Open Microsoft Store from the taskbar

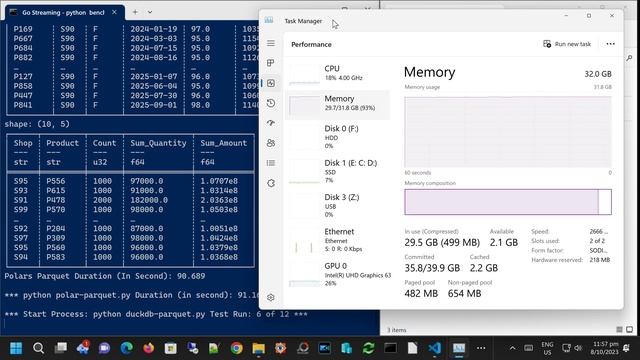(x=171, y=348)
